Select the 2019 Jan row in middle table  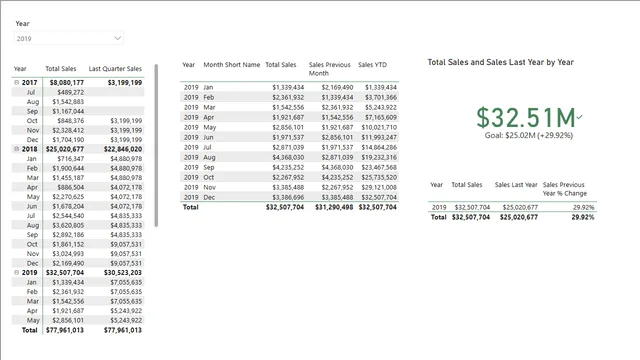coord(289,87)
